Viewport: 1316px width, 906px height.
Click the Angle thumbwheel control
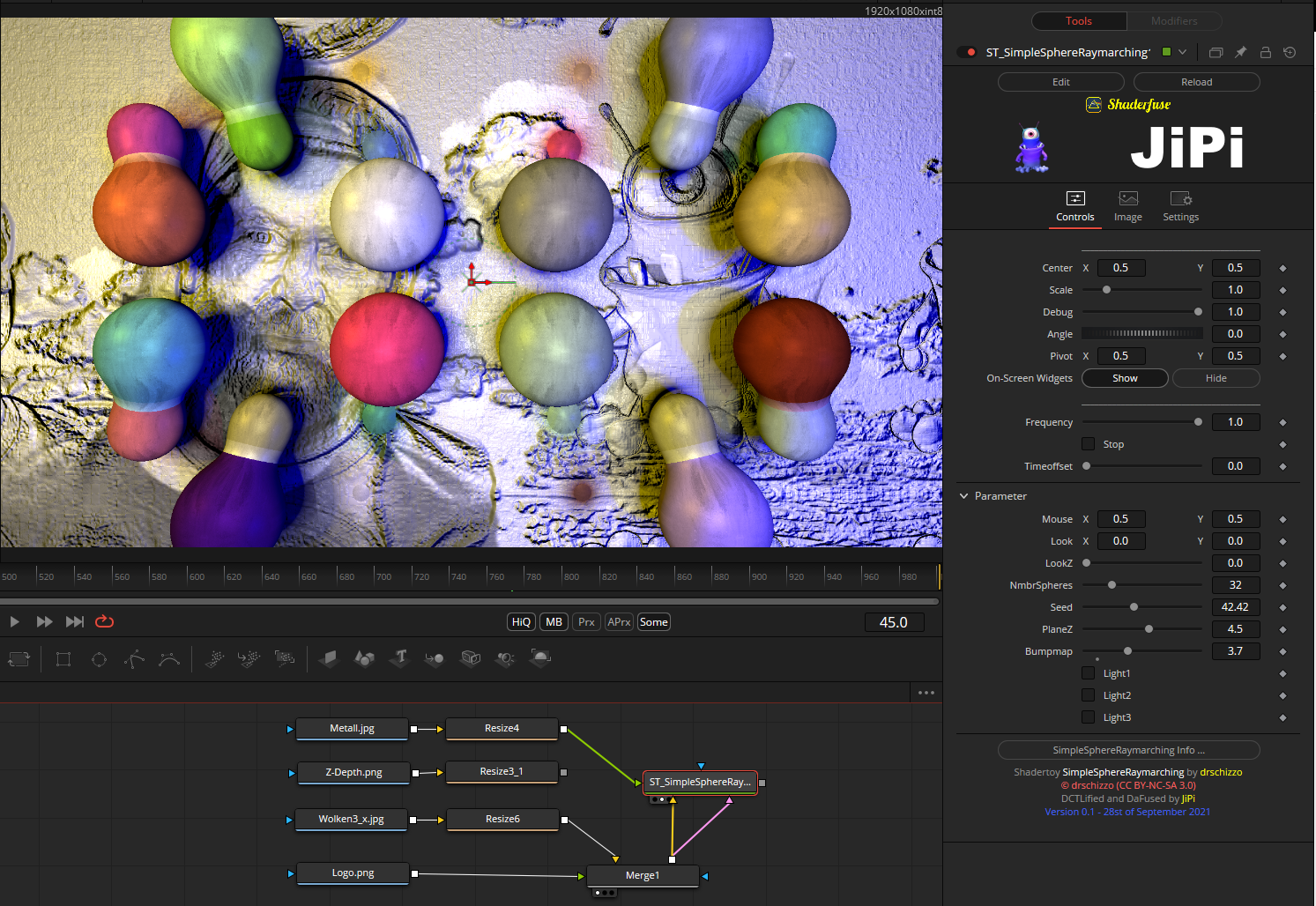(1142, 334)
